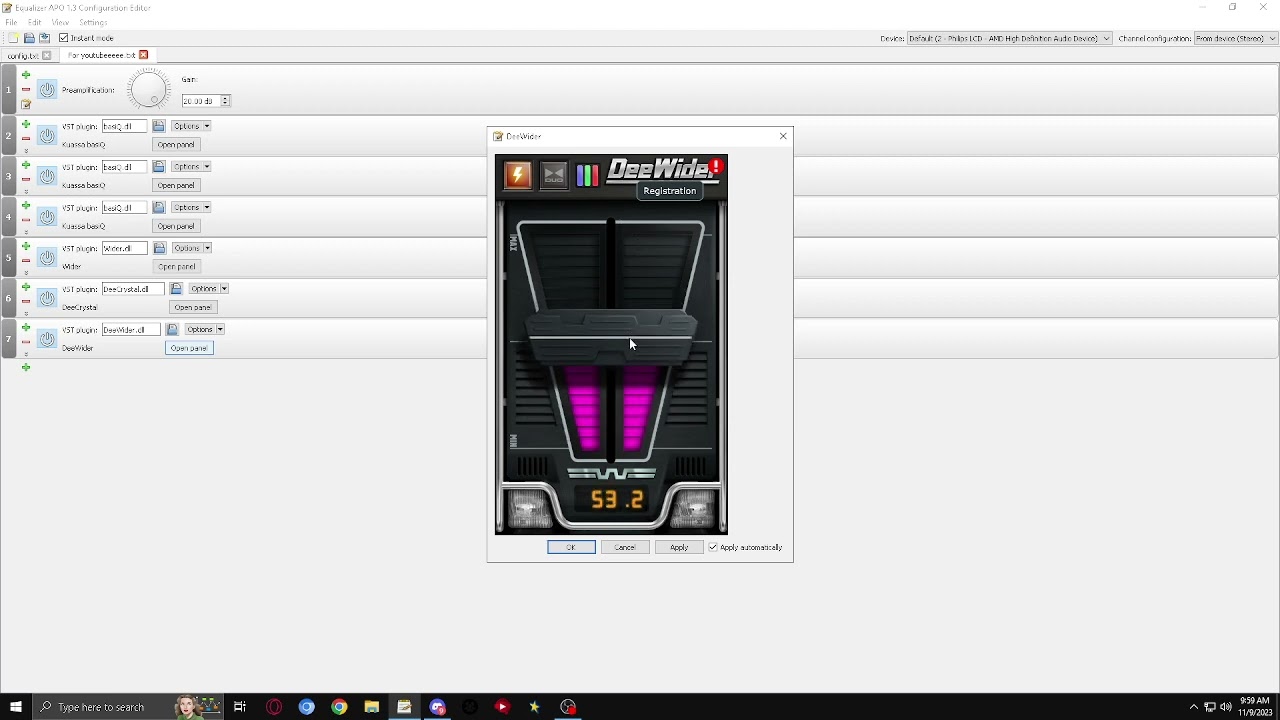The image size is (1280, 720).
Task: Open panel for DeeCrystal plugin
Action: (192, 308)
